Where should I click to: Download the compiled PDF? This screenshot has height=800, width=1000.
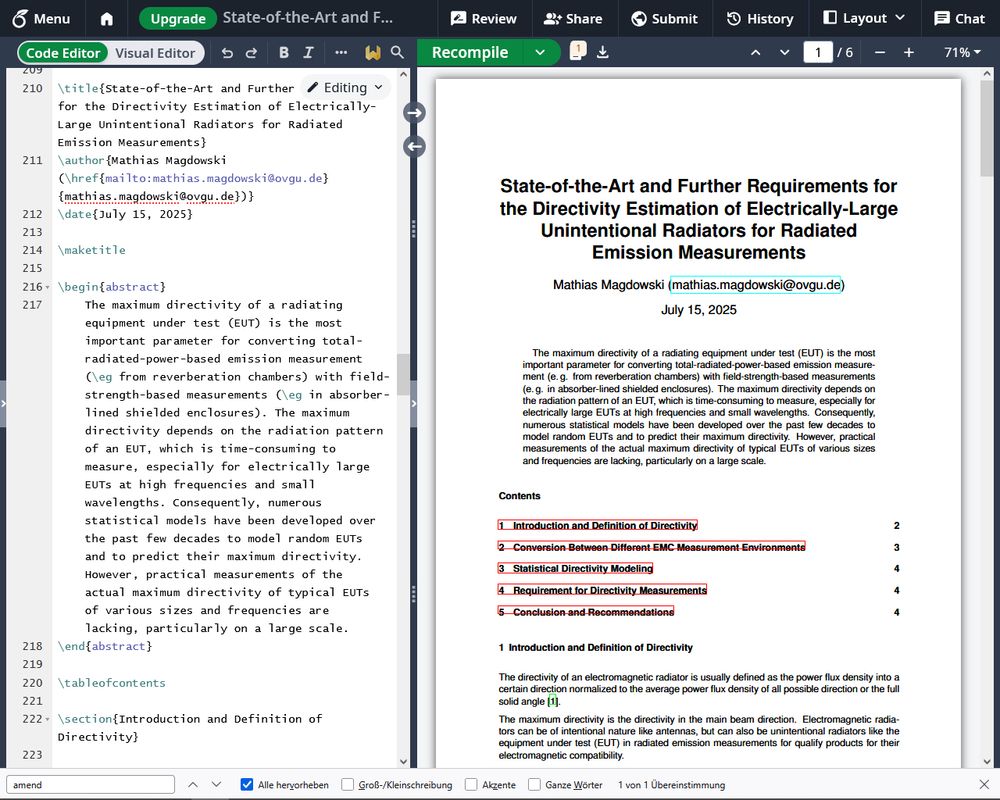603,52
